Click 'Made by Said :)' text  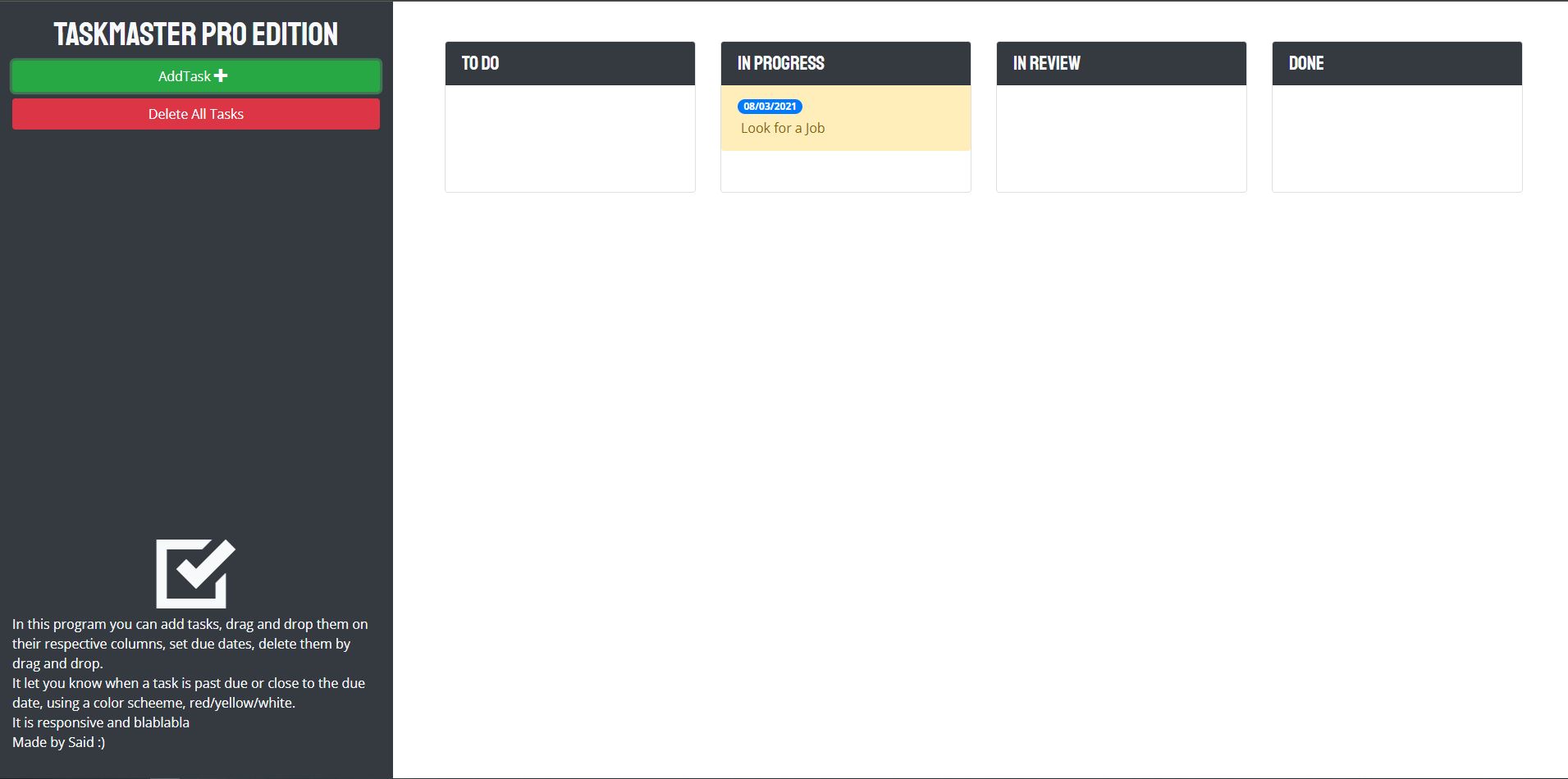pyautogui.click(x=59, y=742)
